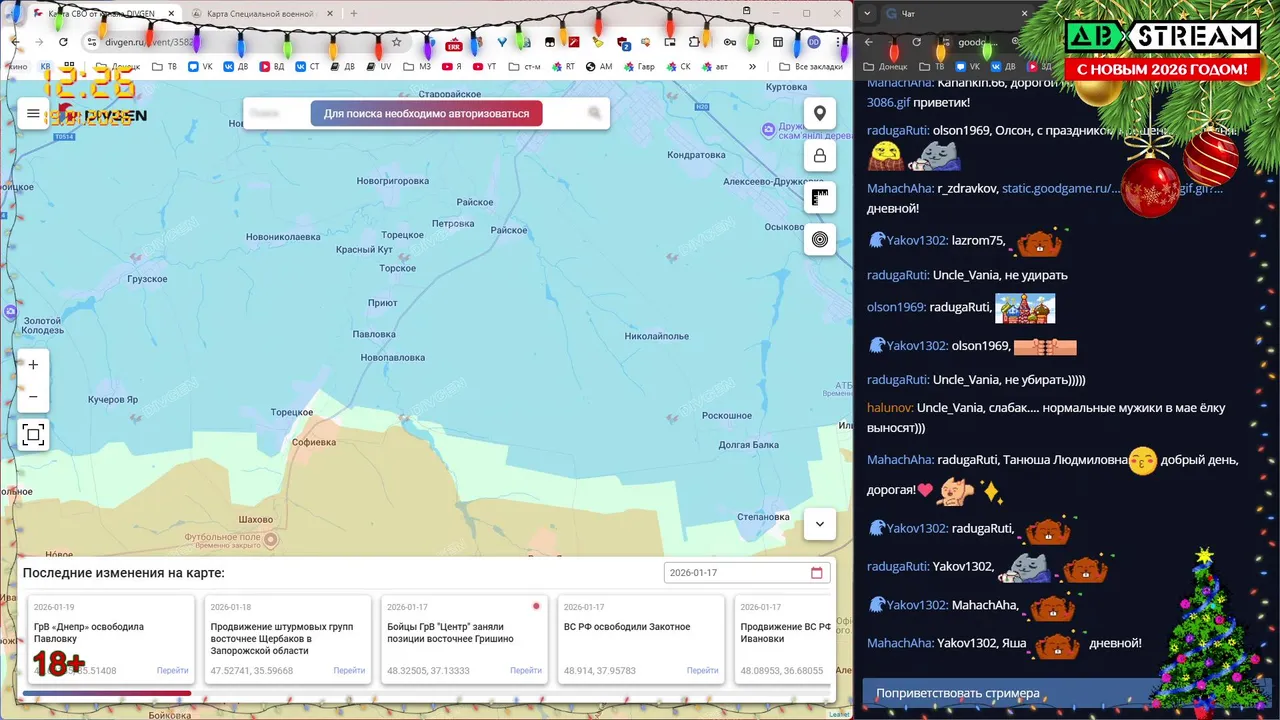Screen dimensions: 1280x720
Task: Open the 'YT' YouTube bookmark
Action: click(x=482, y=66)
